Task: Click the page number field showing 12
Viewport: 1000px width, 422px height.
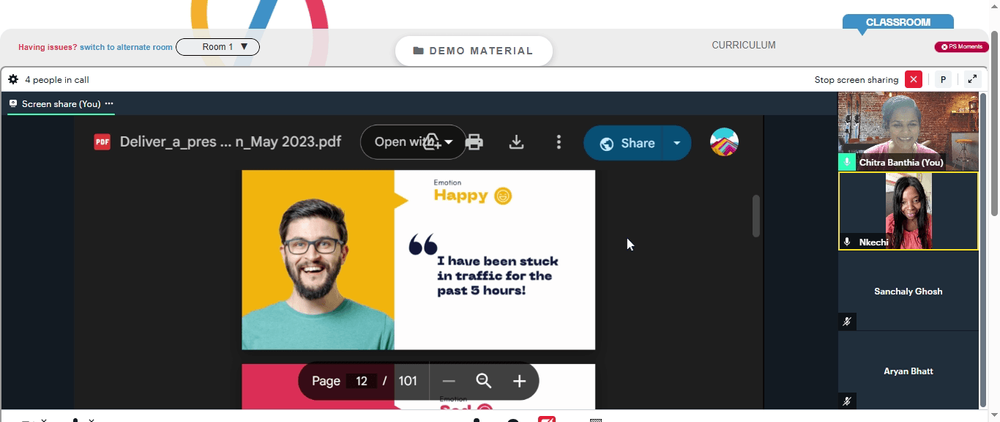Action: click(362, 381)
